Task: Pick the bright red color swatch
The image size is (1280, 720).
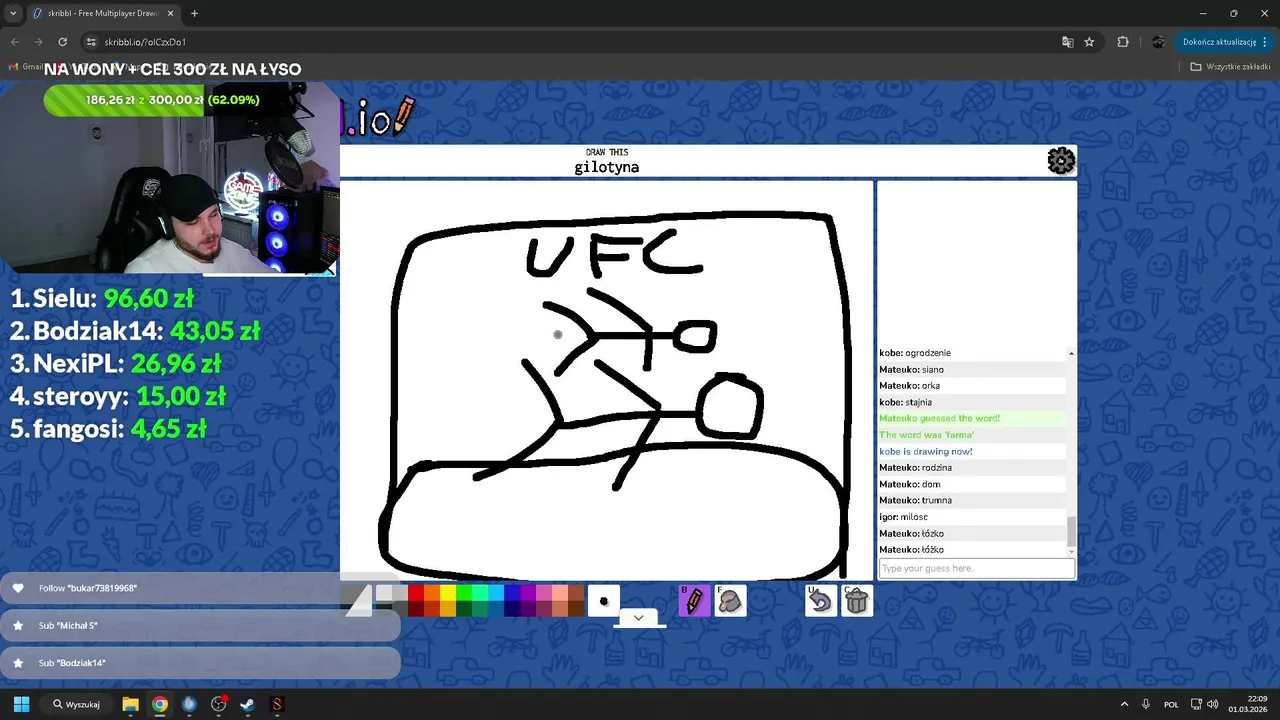Action: tap(416, 593)
